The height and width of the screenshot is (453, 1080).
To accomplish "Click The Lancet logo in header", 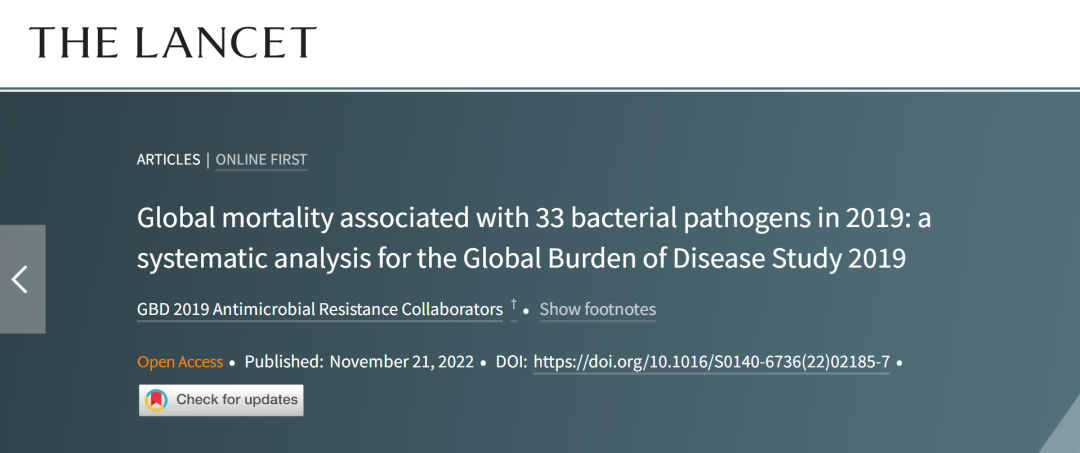I will (173, 42).
